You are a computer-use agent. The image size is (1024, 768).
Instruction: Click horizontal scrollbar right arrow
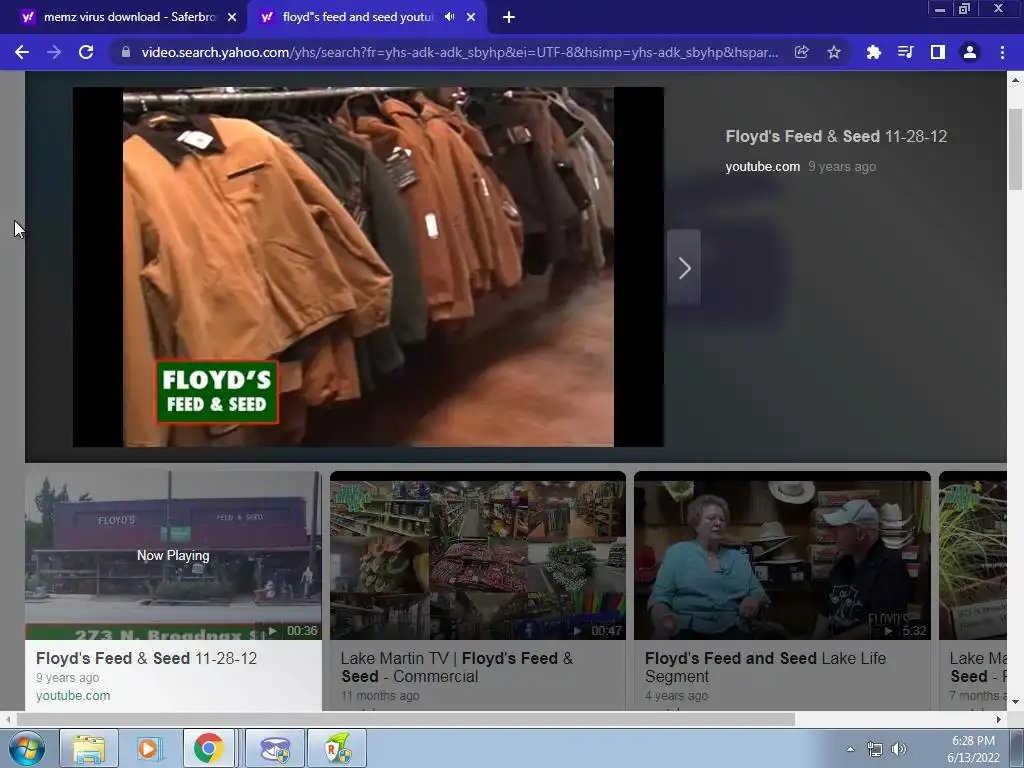[x=999, y=720]
